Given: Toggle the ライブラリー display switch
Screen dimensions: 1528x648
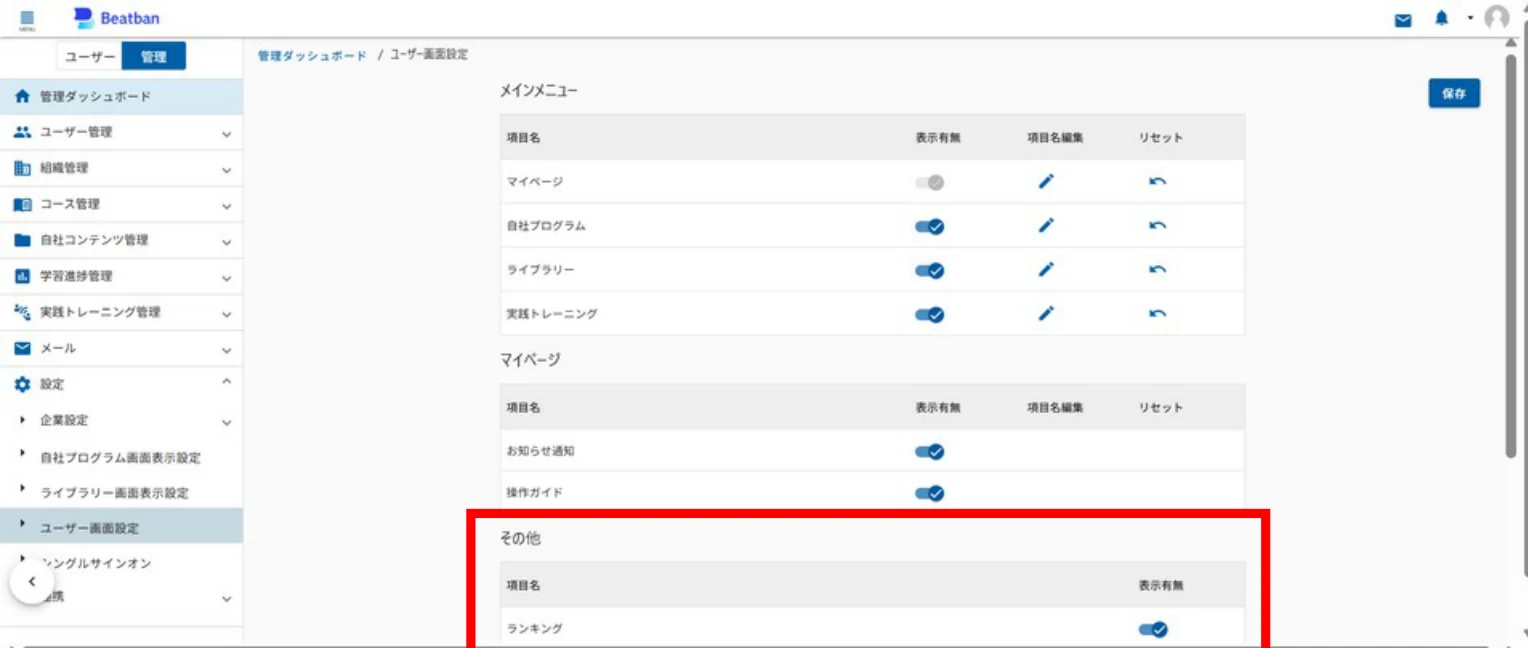Looking at the screenshot, I should tap(929, 271).
